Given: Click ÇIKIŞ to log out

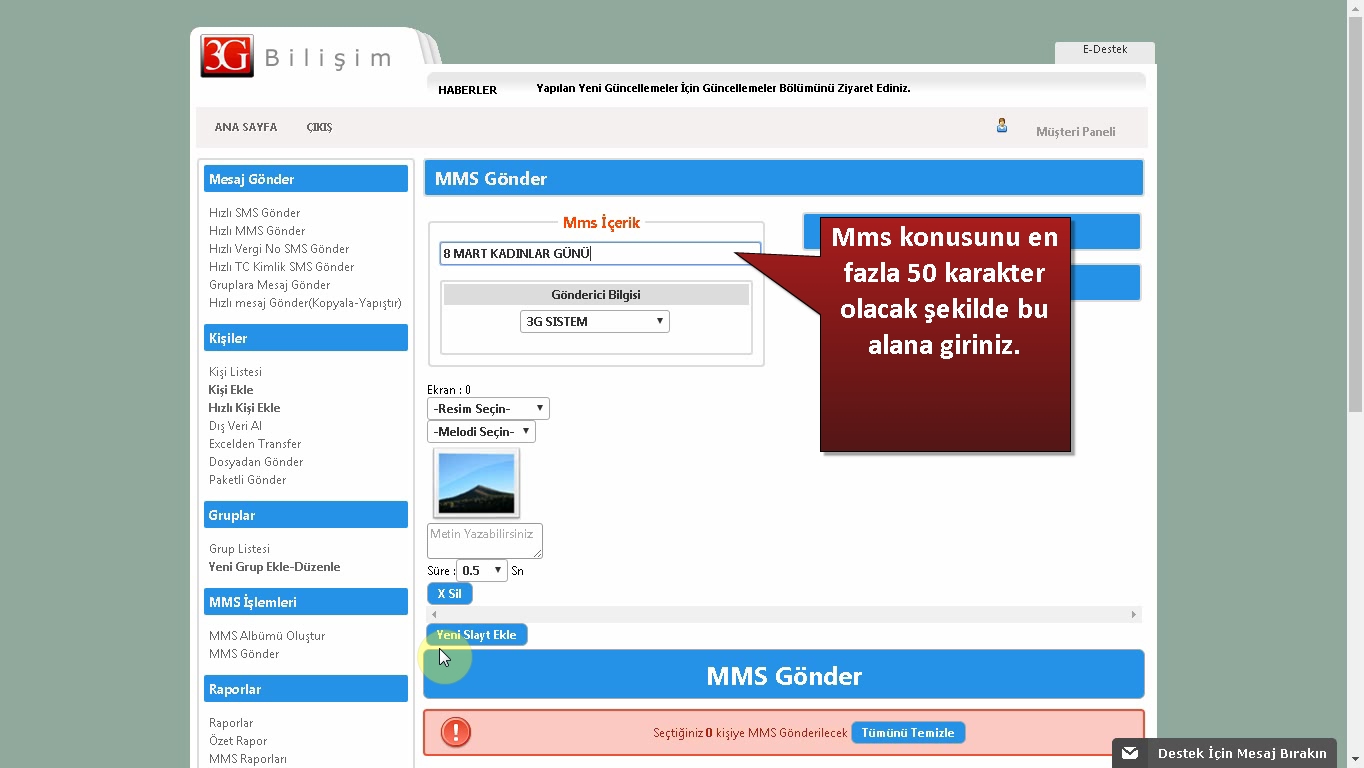Looking at the screenshot, I should (319, 127).
